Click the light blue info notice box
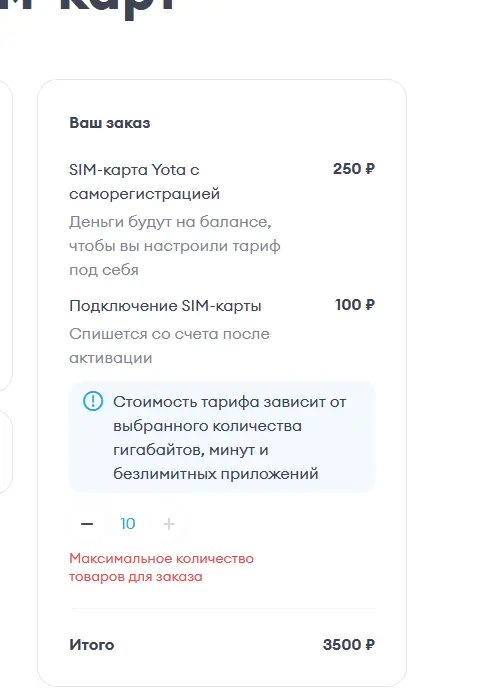Viewport: 491px width, 695px height. (x=222, y=437)
